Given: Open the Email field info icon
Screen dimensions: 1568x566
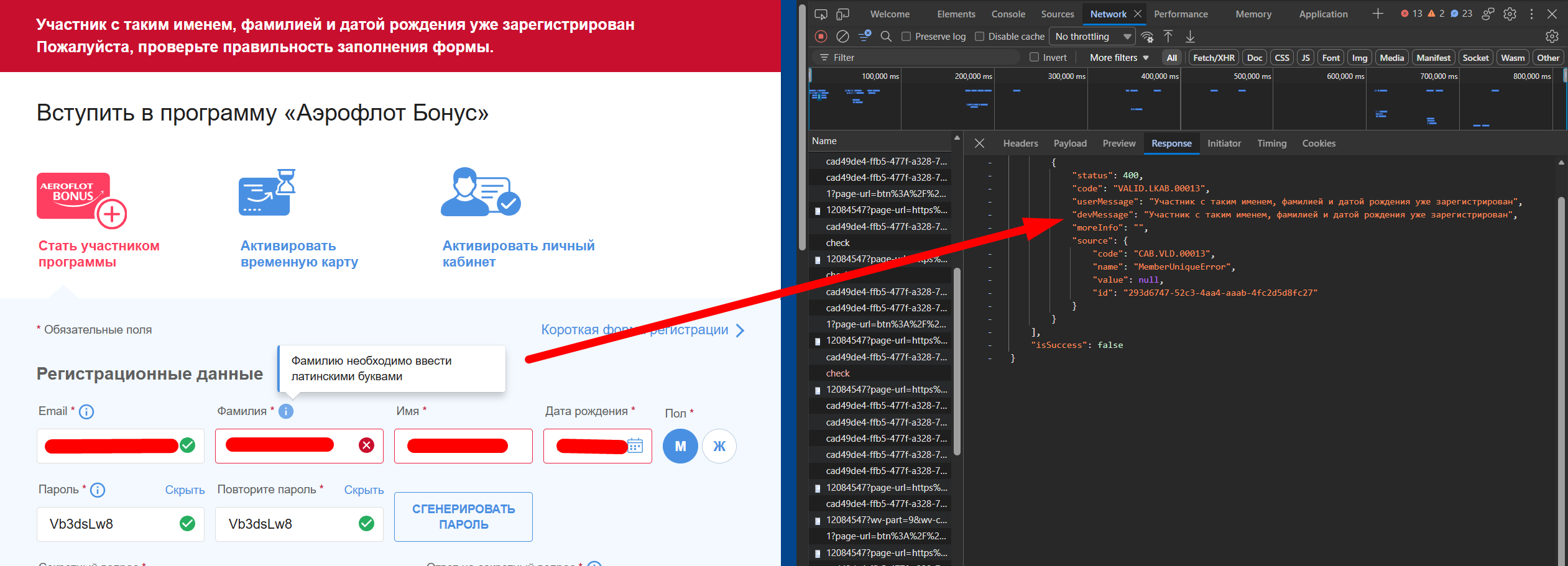Looking at the screenshot, I should [86, 412].
